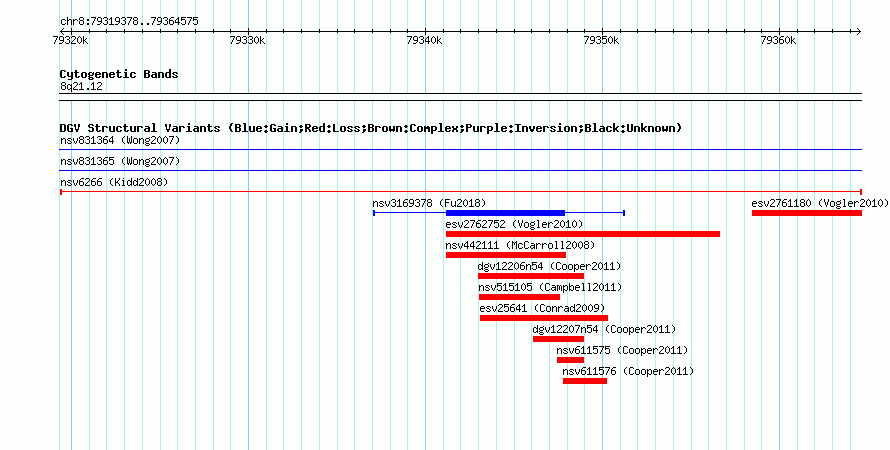The width and height of the screenshot is (890, 450).
Task: Click the 79330k ruler tick label
Action: coord(247,40)
